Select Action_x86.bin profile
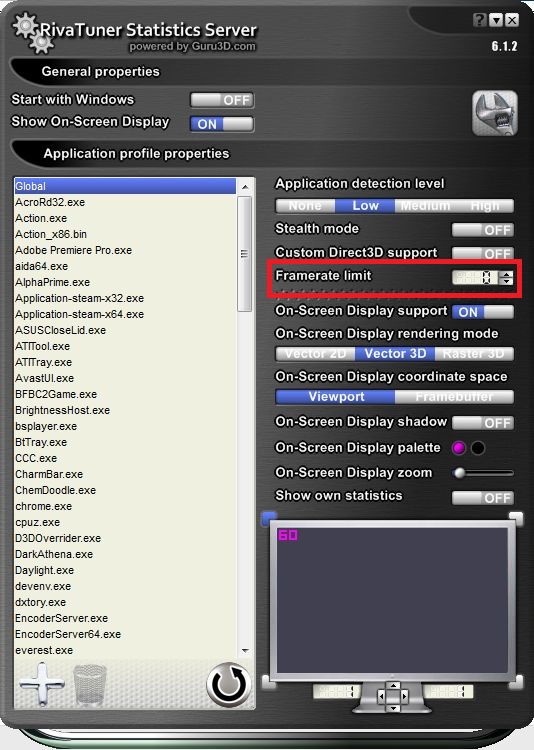The image size is (534, 750). tap(125, 234)
